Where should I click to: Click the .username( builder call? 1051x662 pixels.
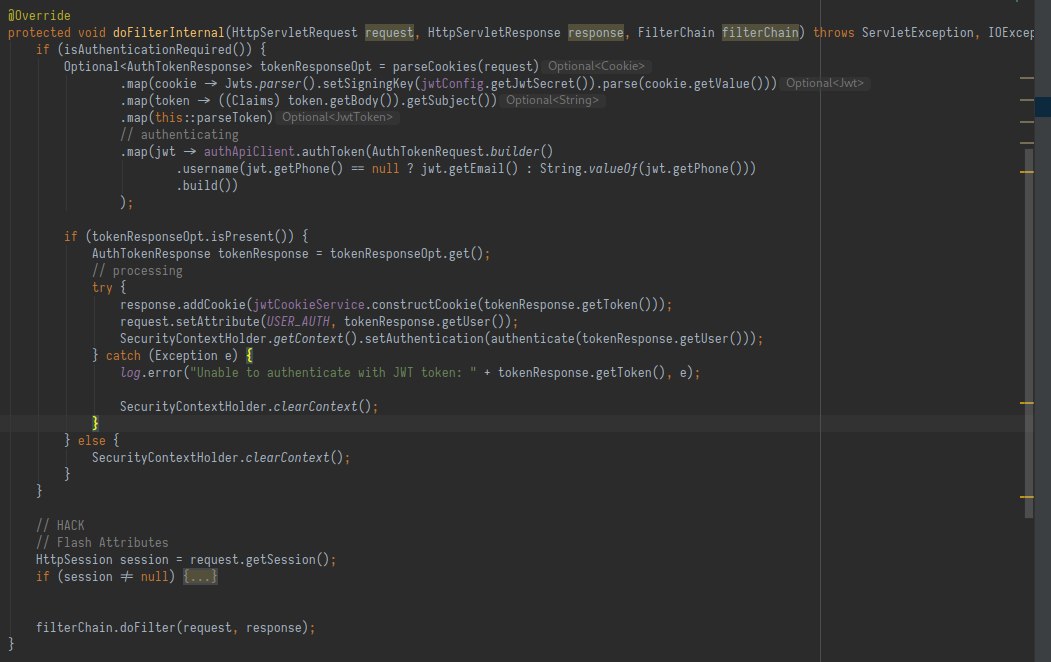pyautogui.click(x=210, y=168)
